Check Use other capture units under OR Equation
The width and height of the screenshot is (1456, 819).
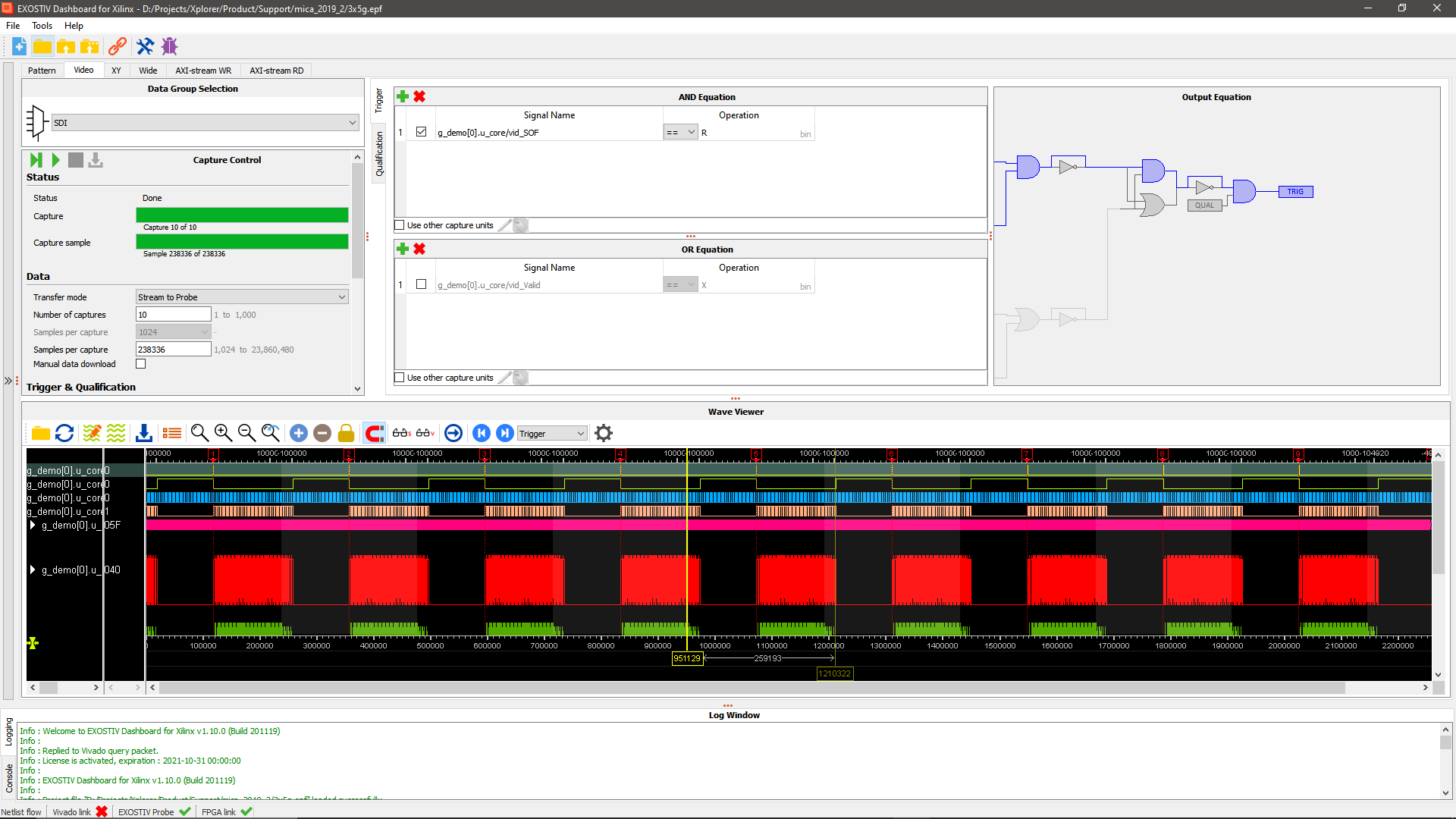[x=400, y=378]
